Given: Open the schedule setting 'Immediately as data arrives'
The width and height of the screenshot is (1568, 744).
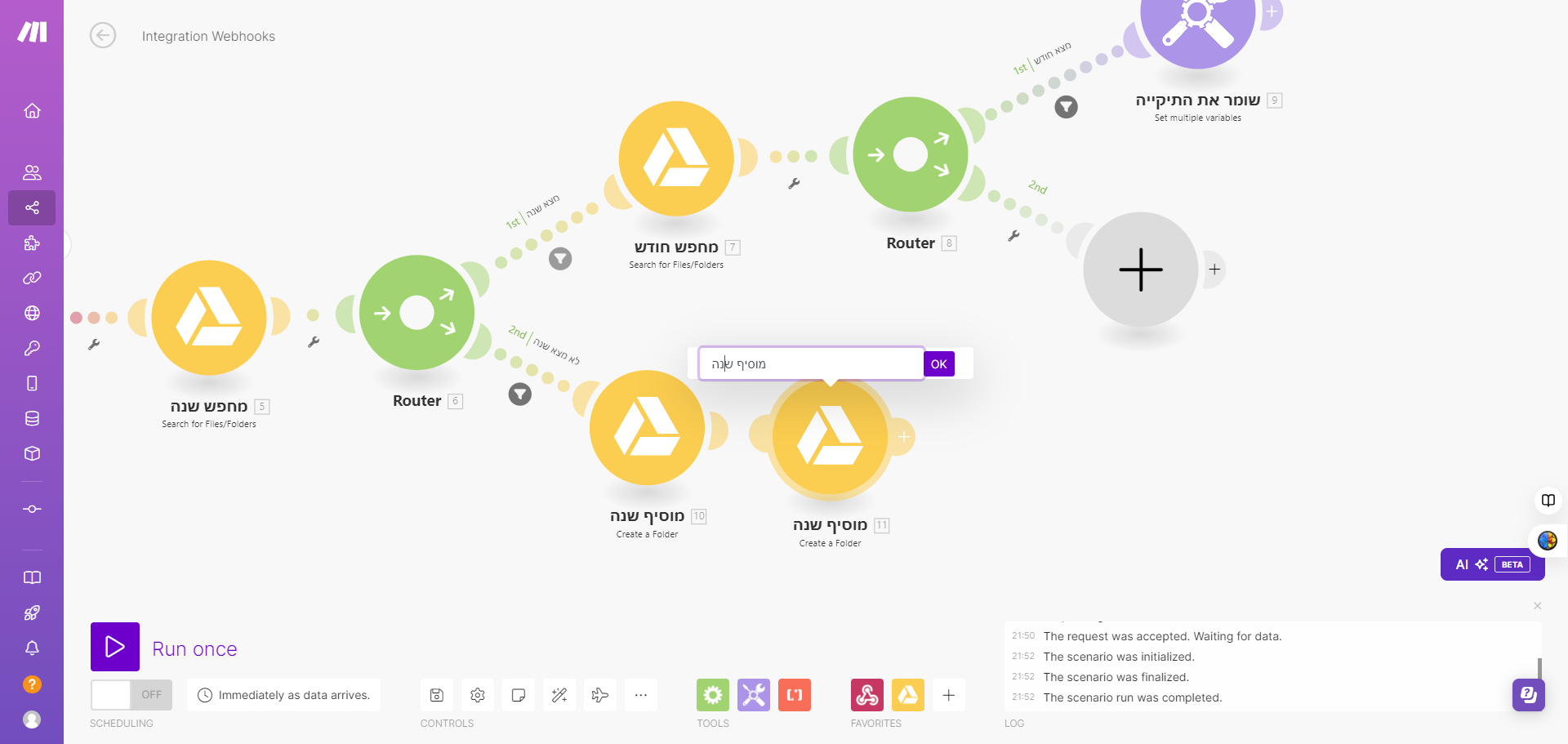Looking at the screenshot, I should click(284, 695).
